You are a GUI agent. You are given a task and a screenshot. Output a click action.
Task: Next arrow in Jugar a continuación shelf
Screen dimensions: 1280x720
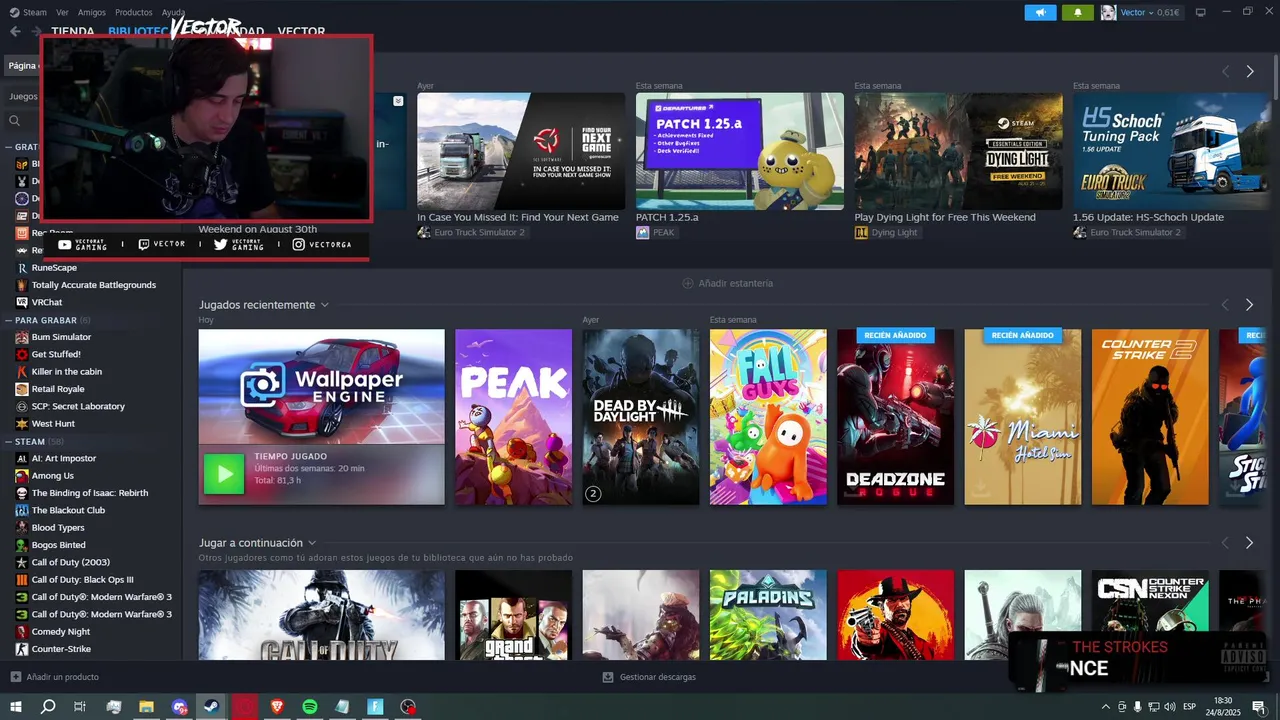tap(1249, 543)
